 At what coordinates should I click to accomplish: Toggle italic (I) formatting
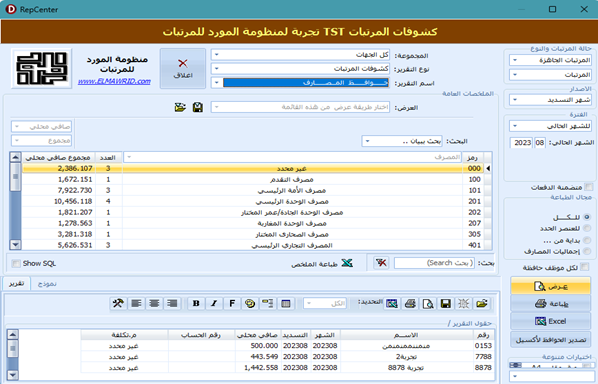214,303
